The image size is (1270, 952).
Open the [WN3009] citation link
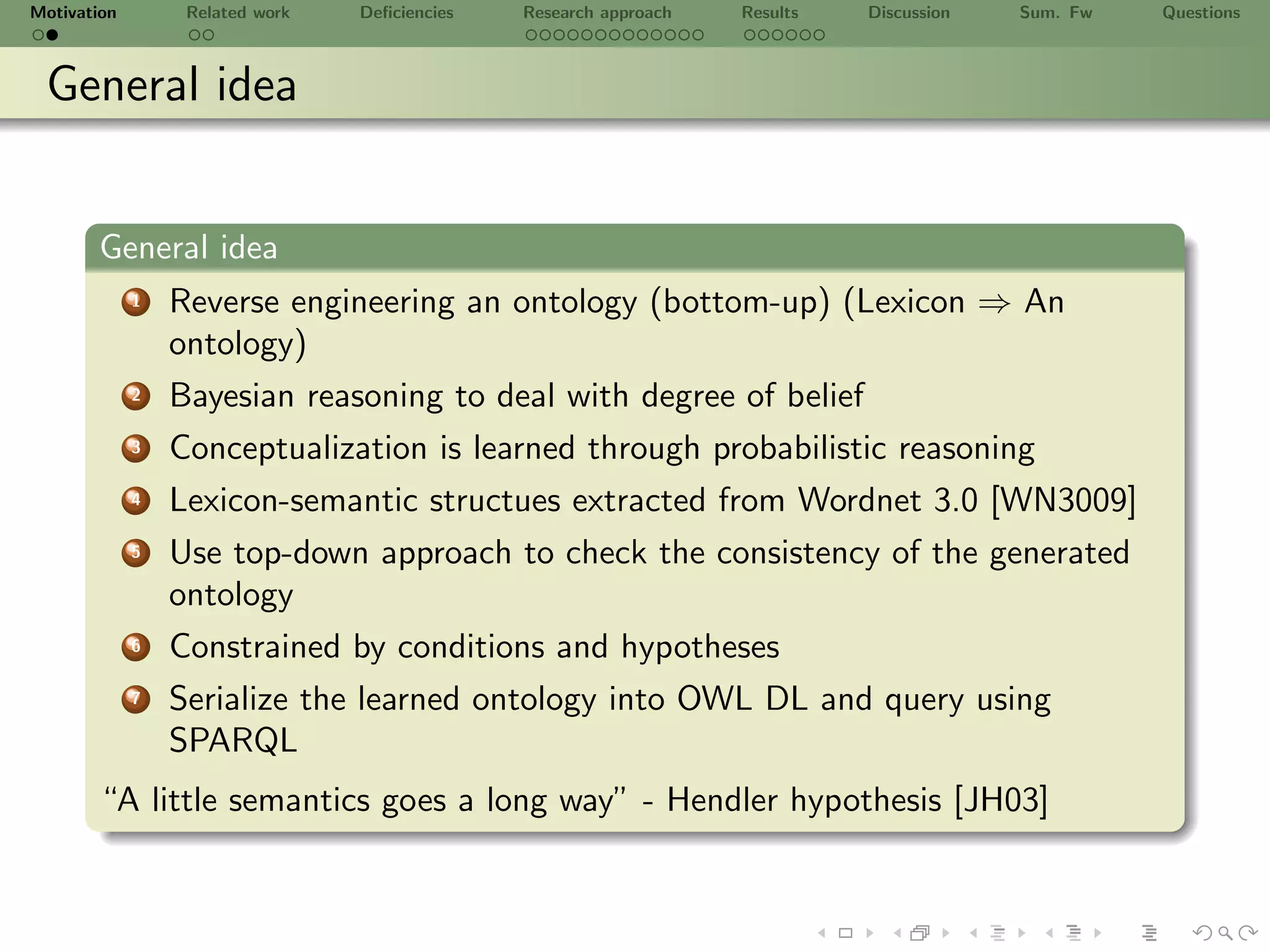1064,500
